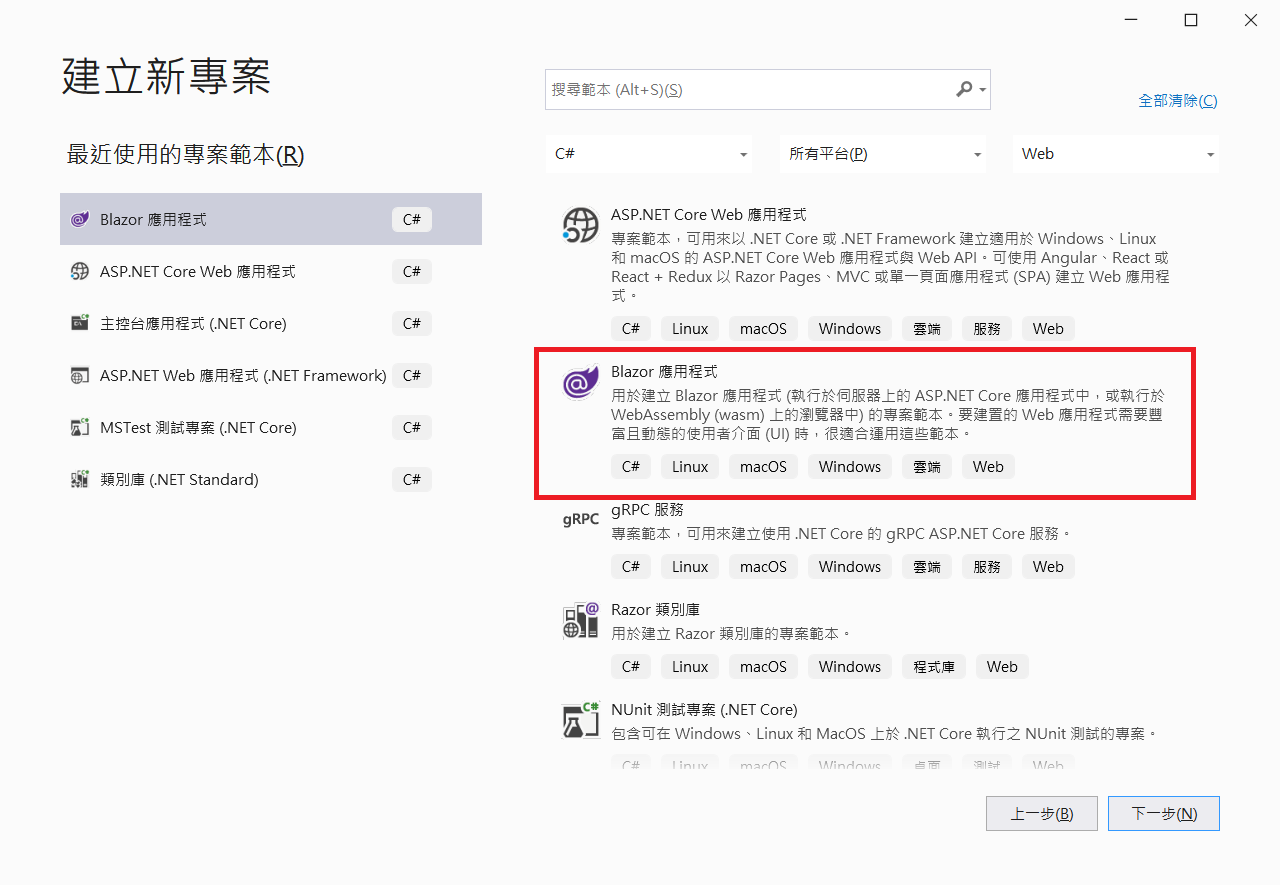Viewport: 1280px width, 885px height.
Task: Select ASP.NET Core Web 應用程式 in recent templates
Action: [271, 271]
